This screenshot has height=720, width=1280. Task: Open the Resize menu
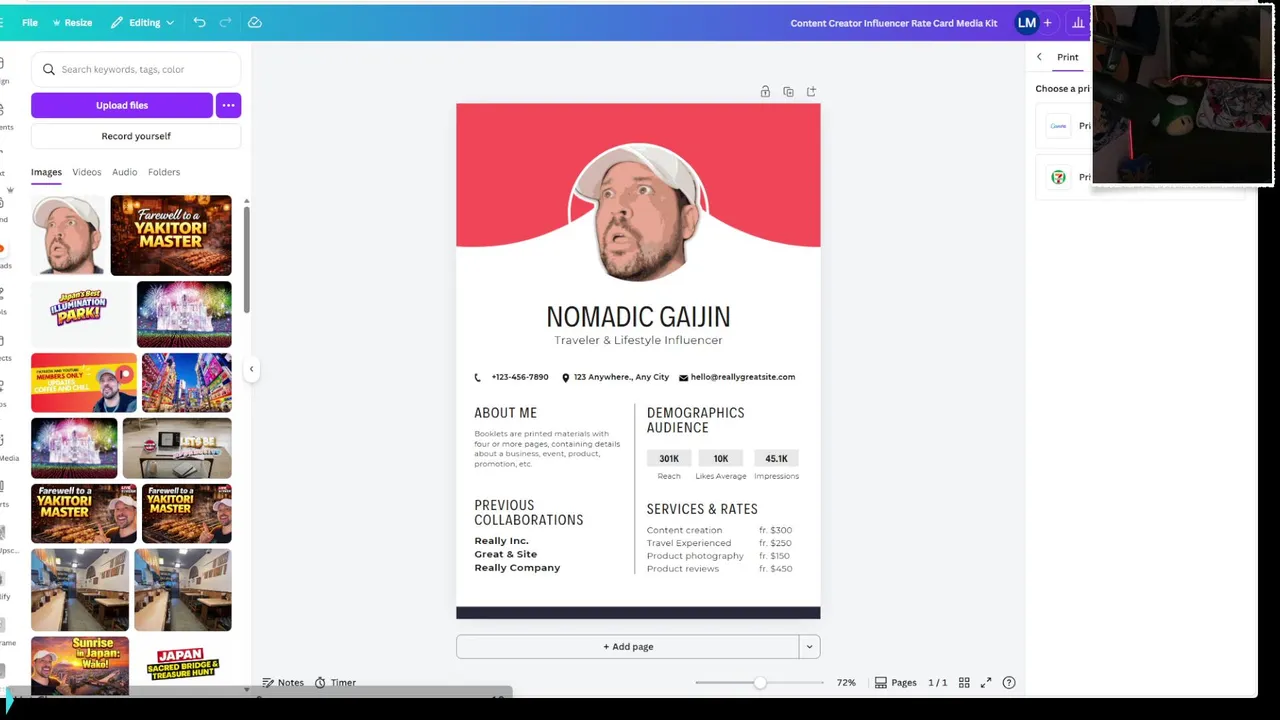pos(70,22)
